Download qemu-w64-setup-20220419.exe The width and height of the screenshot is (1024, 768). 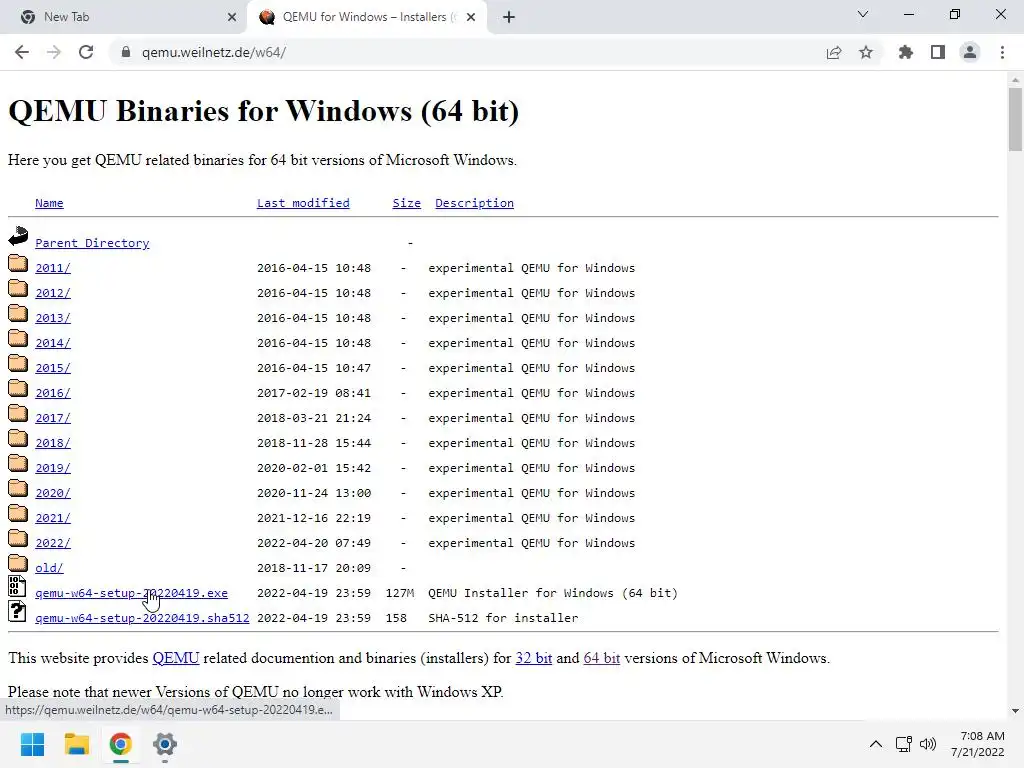point(131,593)
